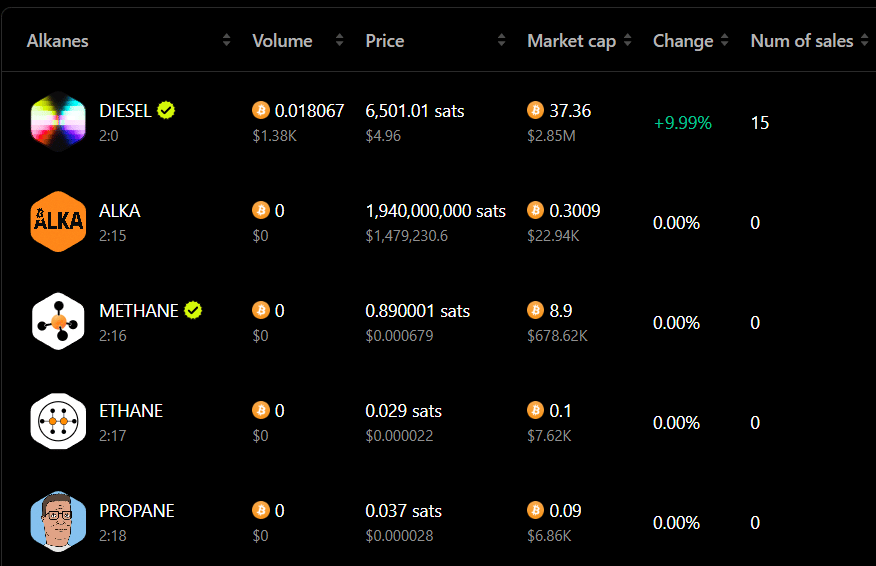Select the Market cap column header
This screenshot has height=566, width=876.
tap(572, 41)
